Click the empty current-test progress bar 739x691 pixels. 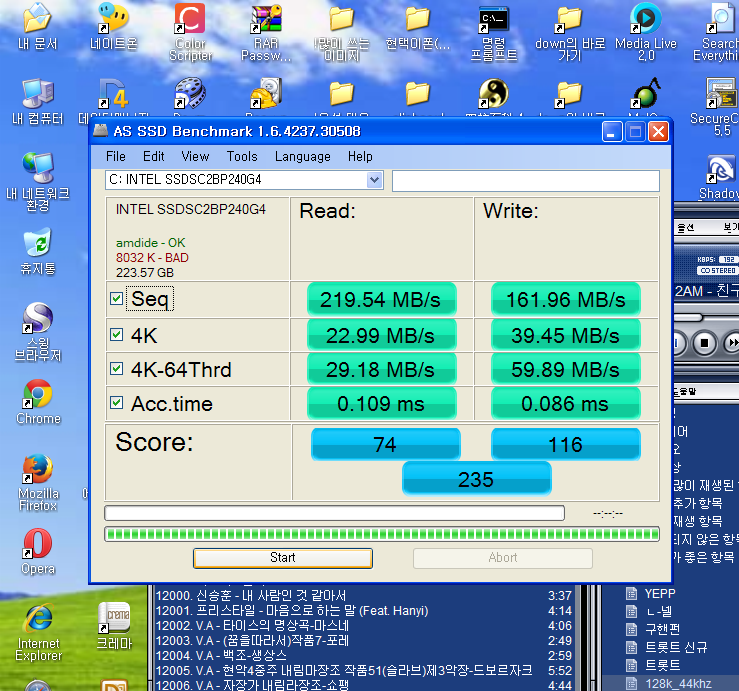(x=335, y=513)
